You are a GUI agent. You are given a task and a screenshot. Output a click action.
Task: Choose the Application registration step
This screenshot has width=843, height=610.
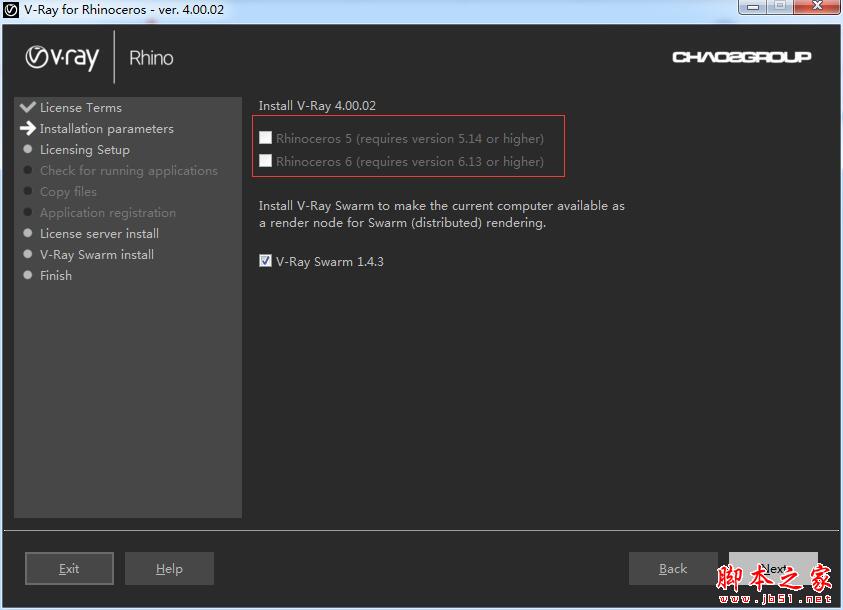[107, 212]
